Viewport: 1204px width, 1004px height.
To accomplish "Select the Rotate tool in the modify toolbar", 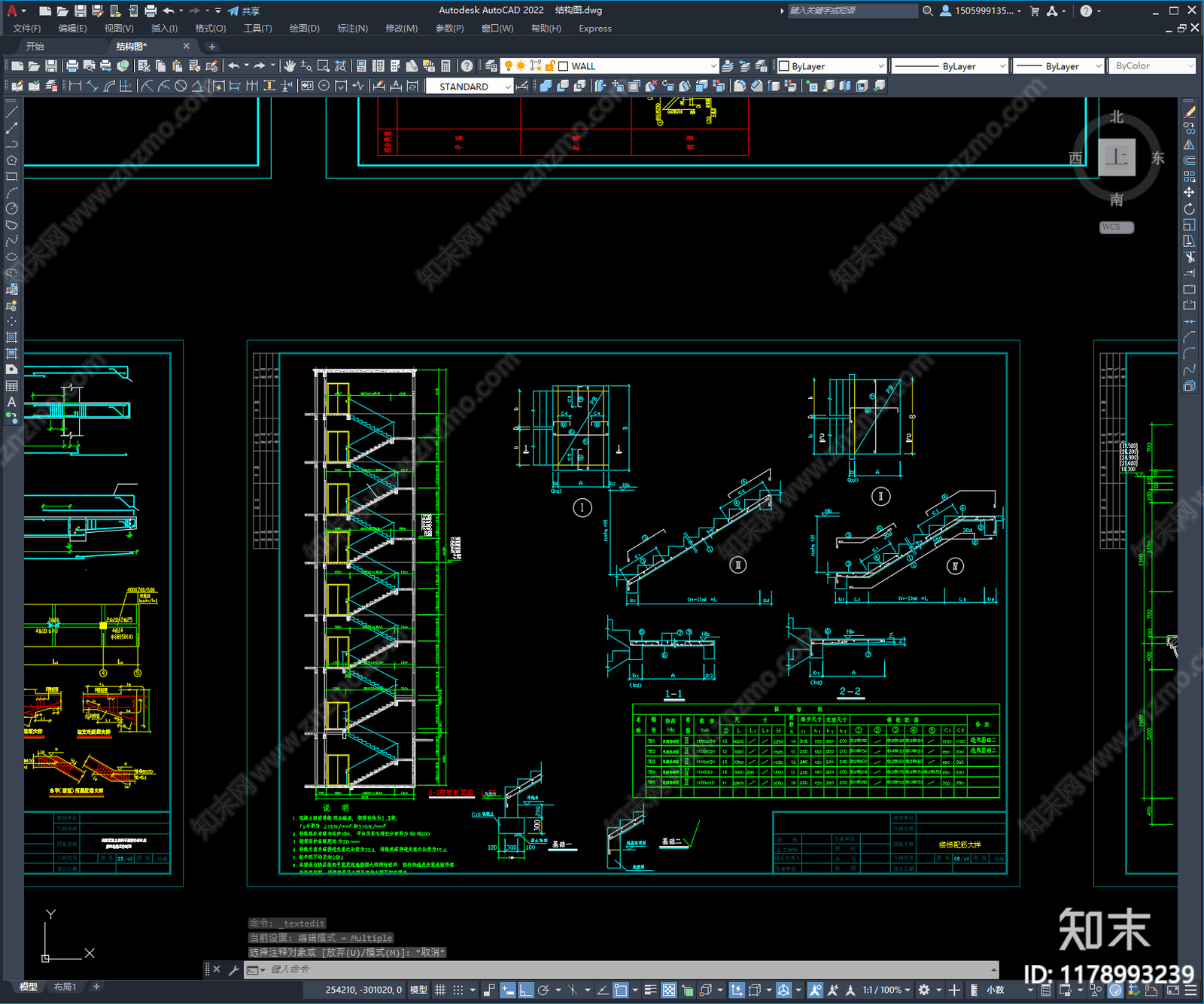I will pos(1189,208).
